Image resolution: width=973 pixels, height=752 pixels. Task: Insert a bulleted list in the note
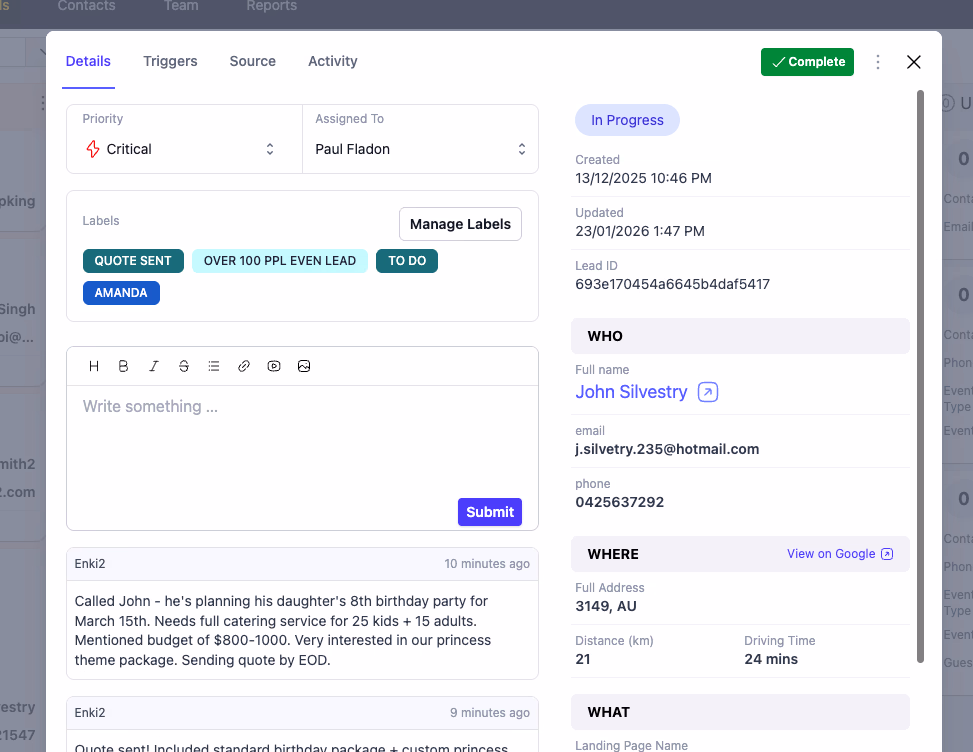(213, 366)
